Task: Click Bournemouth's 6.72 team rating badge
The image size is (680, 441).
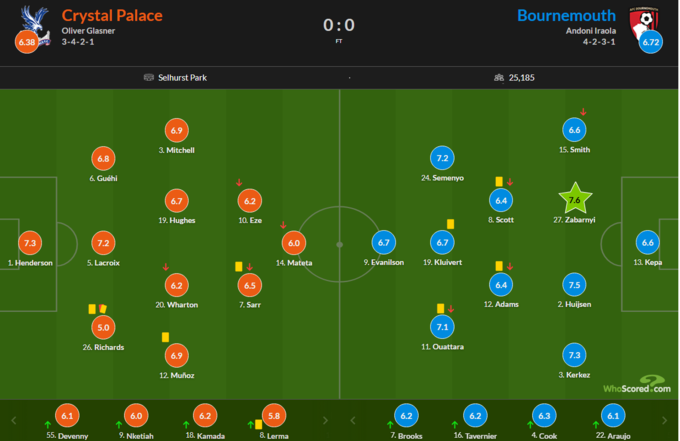Action: 651,43
